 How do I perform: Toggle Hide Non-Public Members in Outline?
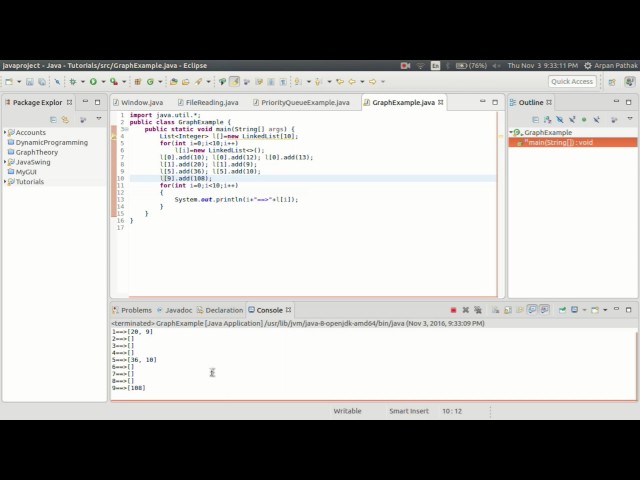point(584,120)
